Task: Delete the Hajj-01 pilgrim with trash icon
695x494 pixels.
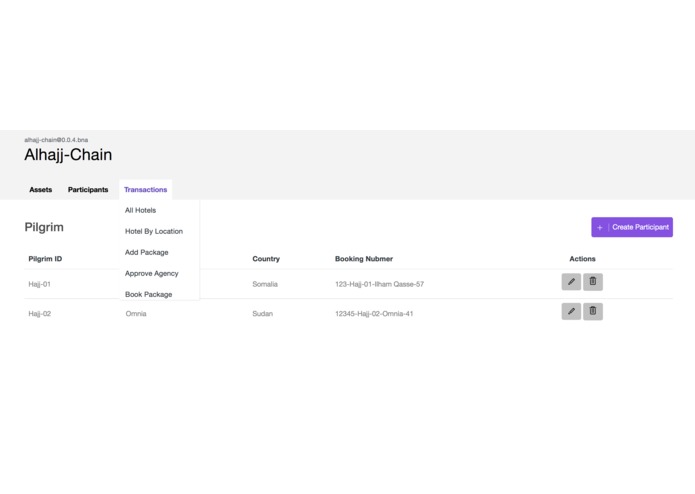Action: point(593,282)
